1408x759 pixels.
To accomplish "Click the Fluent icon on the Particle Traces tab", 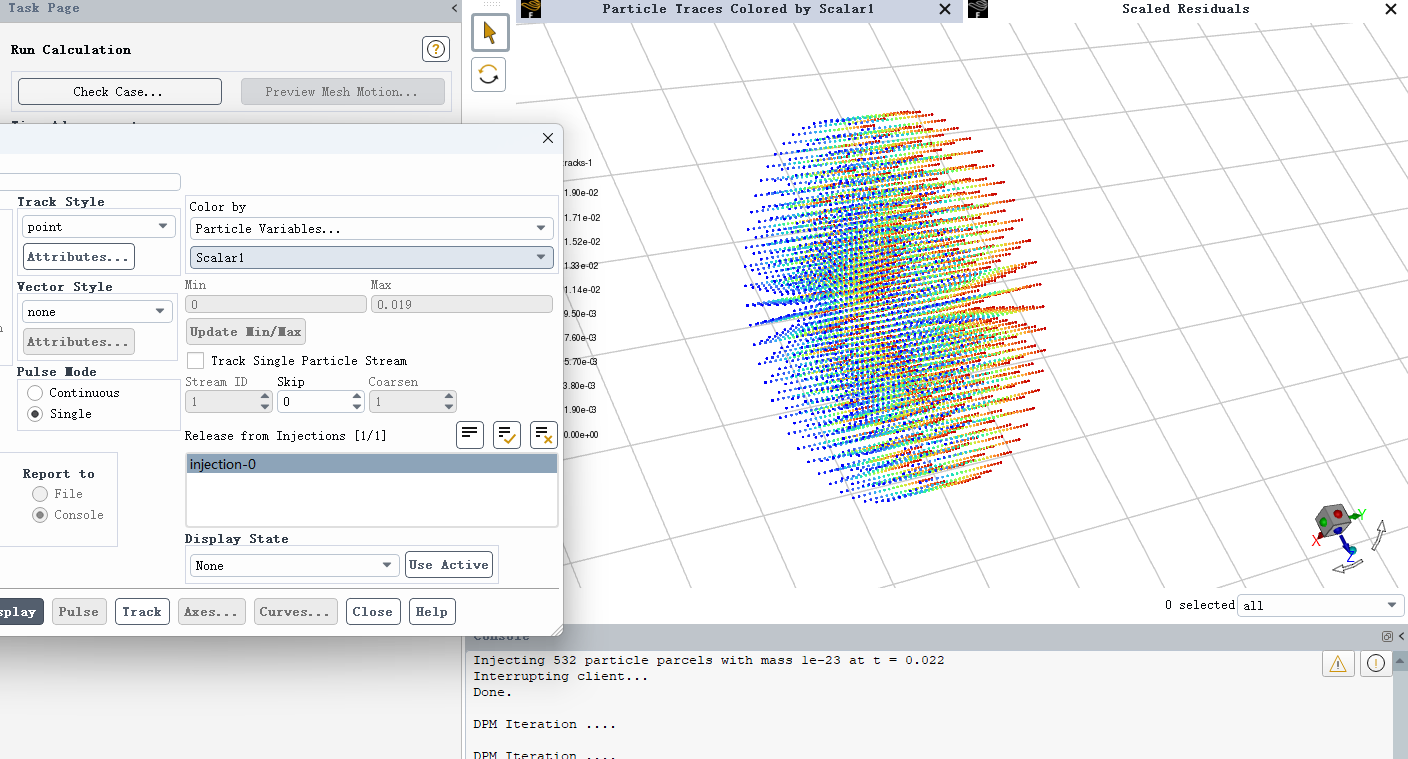I will coord(532,9).
